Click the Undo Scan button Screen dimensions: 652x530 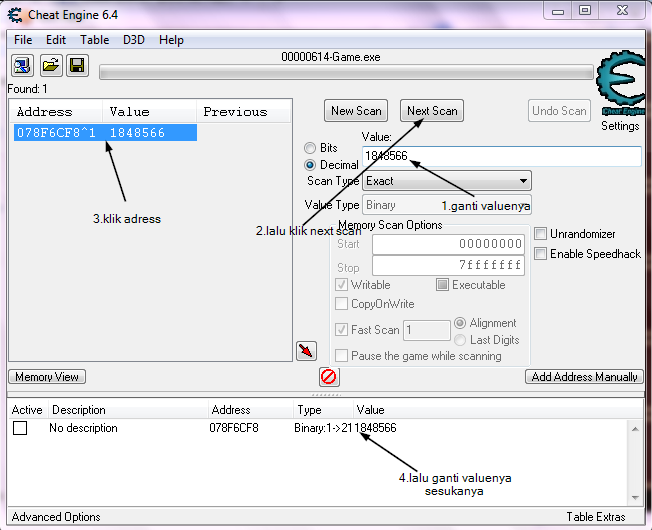pyautogui.click(x=559, y=111)
